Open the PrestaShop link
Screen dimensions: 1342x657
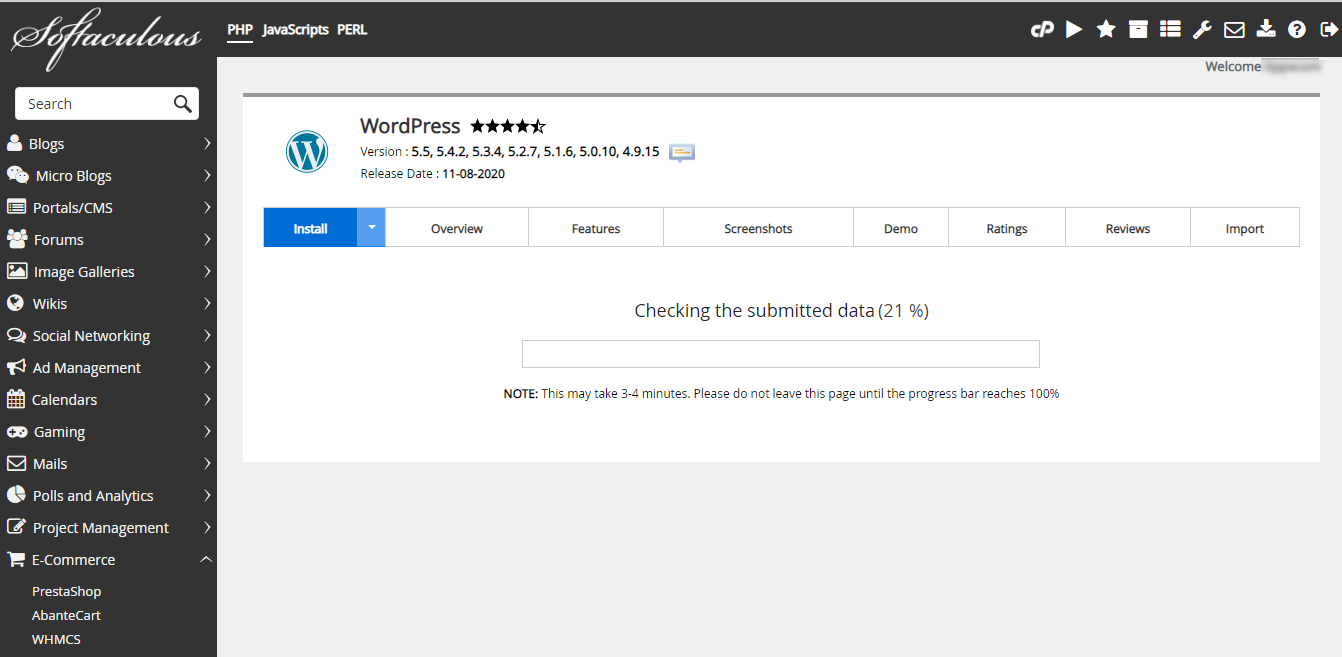(x=66, y=591)
